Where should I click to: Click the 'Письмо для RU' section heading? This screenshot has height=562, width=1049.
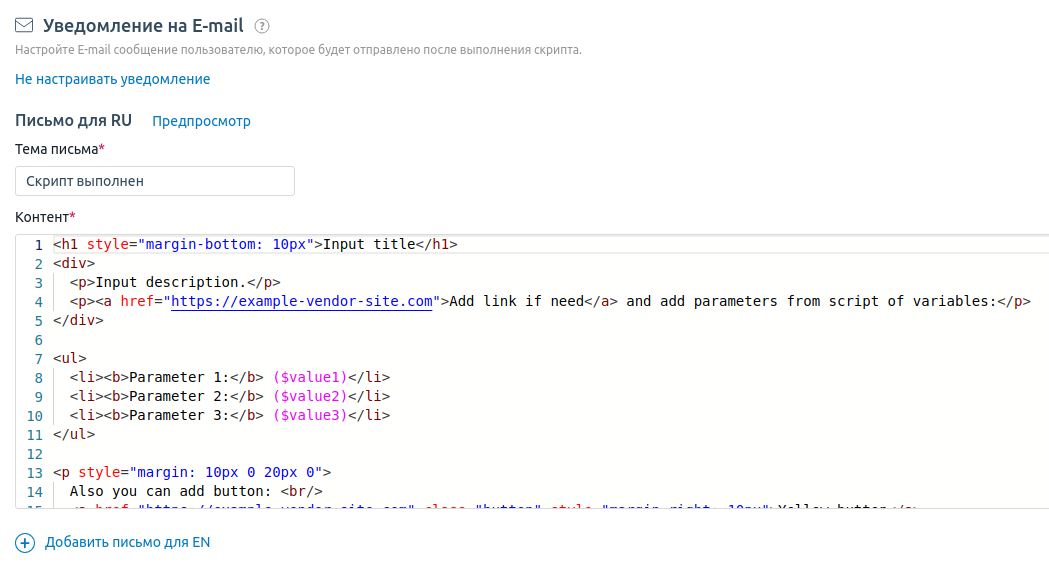coord(73,120)
